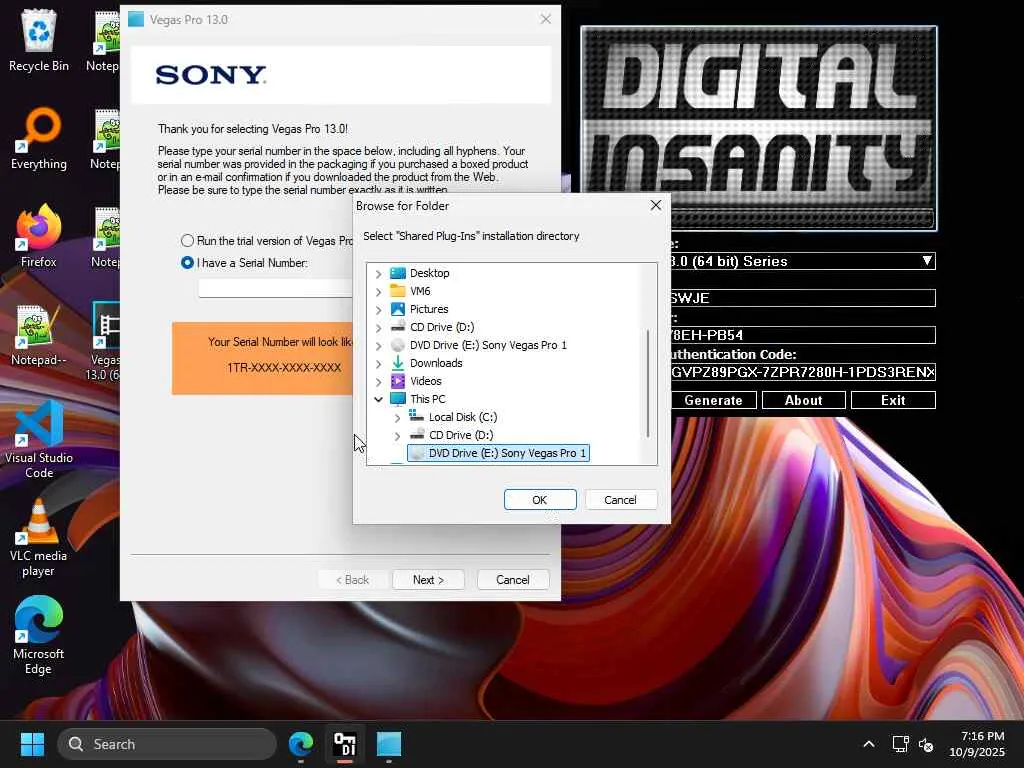Select the Pictures folder icon
The image size is (1024, 768).
(398, 309)
